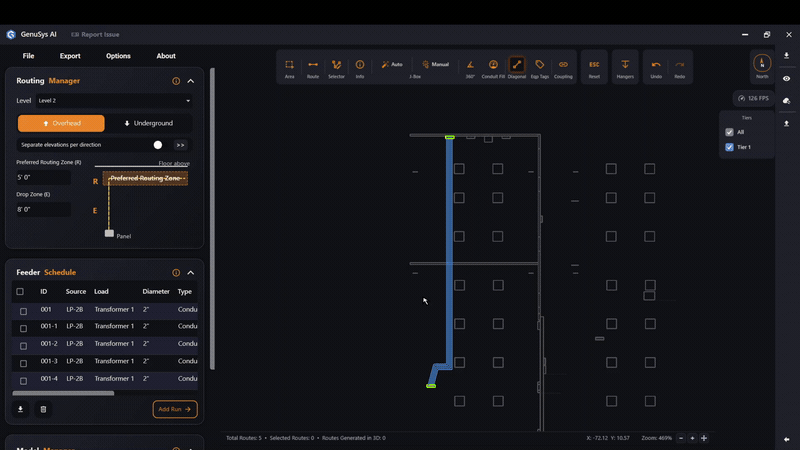Show Eqp Tags

539,68
